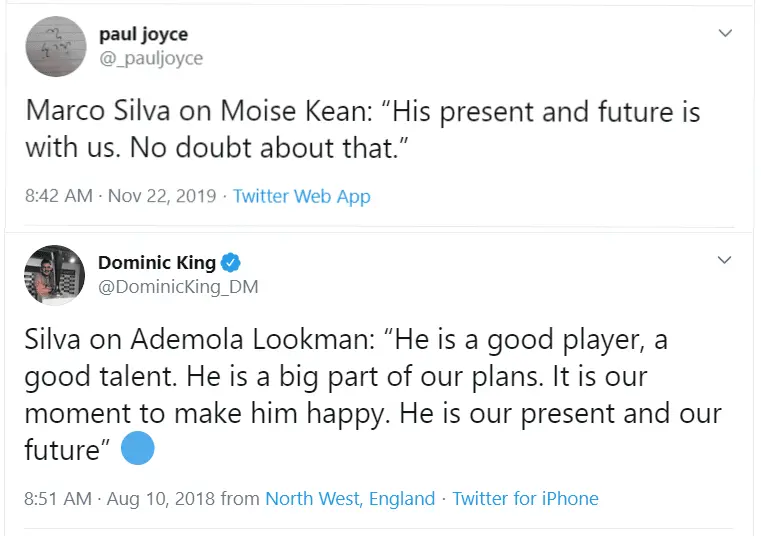This screenshot has height=536, width=761.
Task: Click Dominic King's profile picture
Action: 55,274
